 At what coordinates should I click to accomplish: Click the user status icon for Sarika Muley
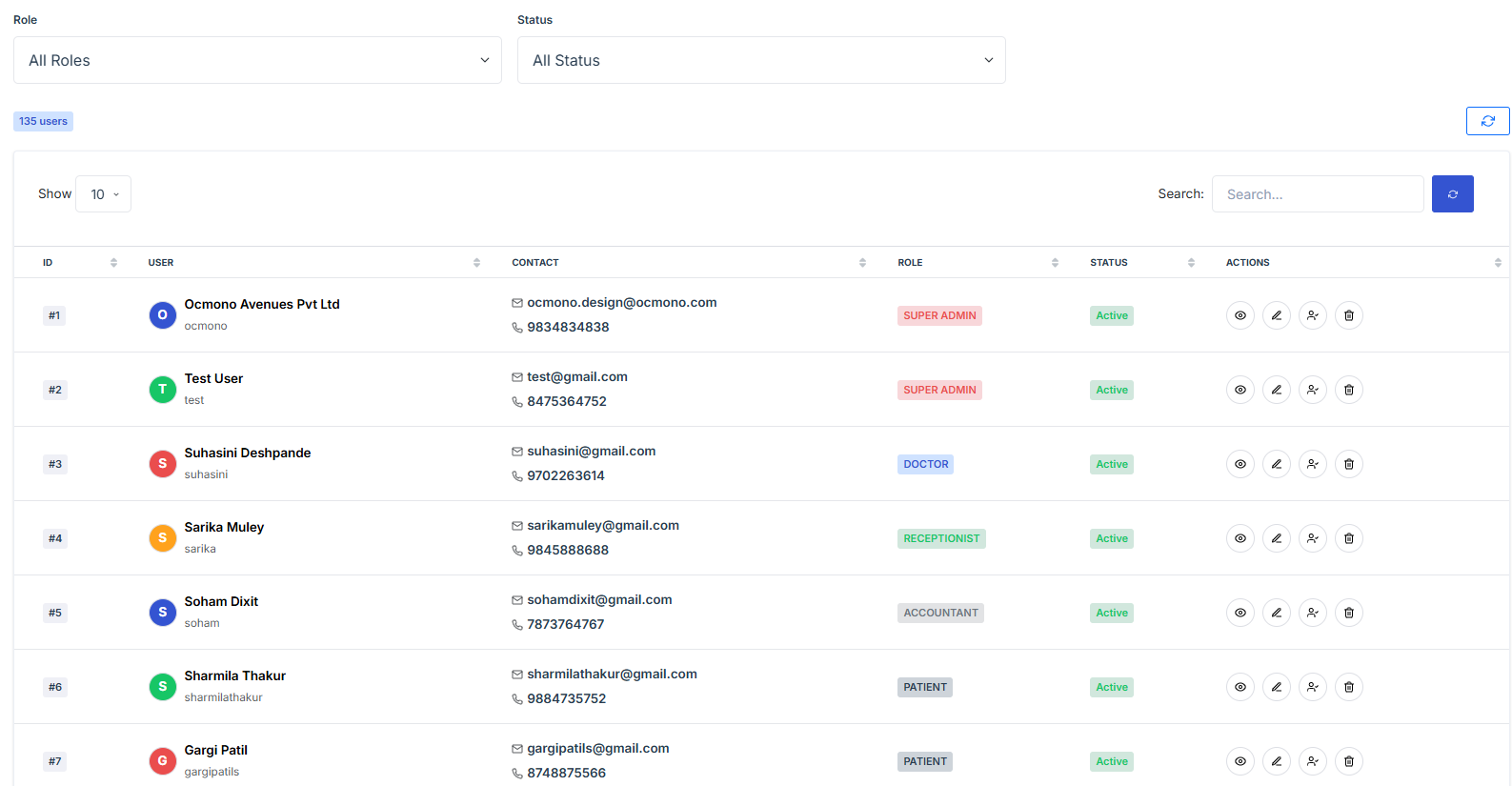[x=1312, y=538]
